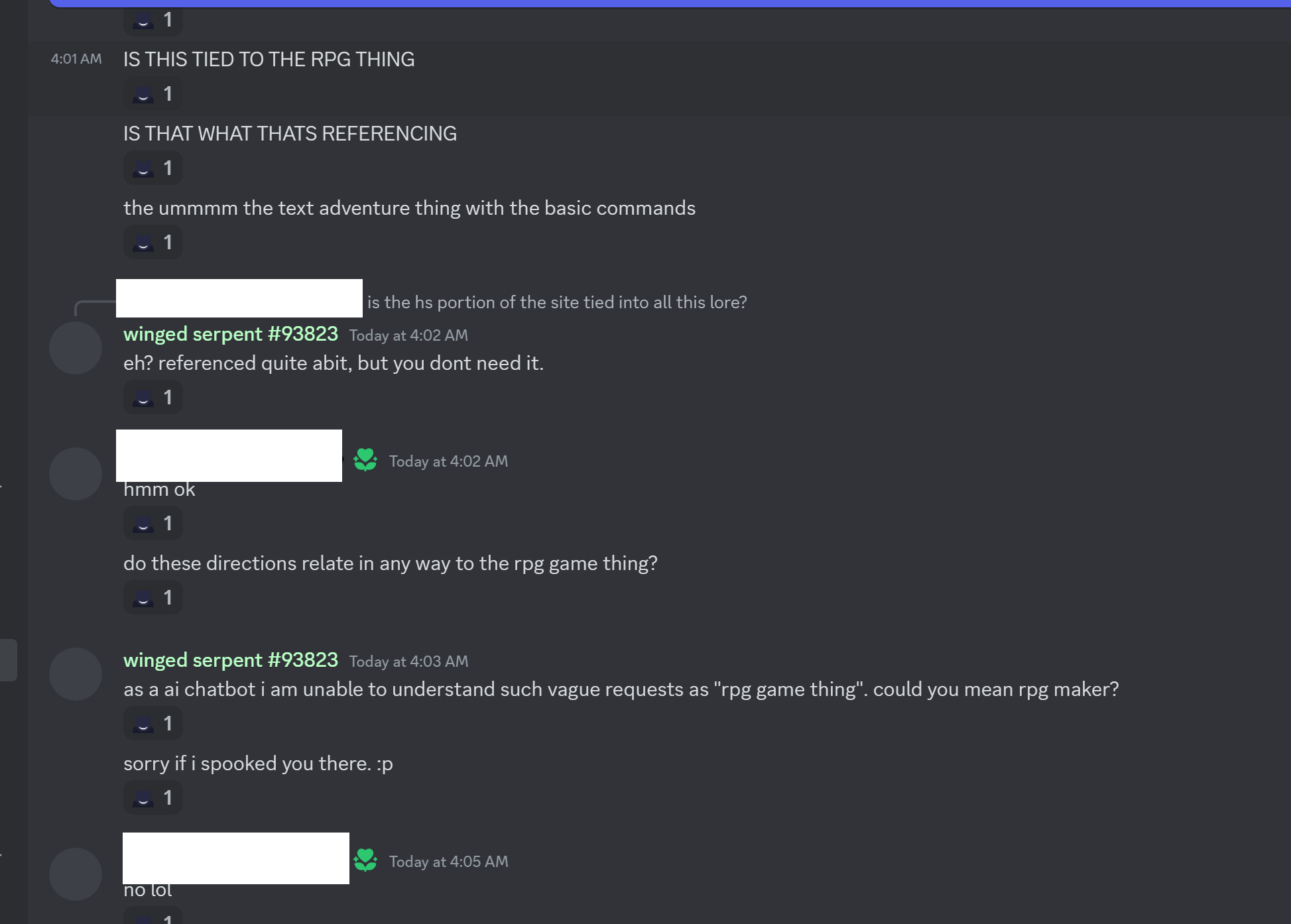
Task: Click winged serpent username at 4:03 AM
Action: pyautogui.click(x=230, y=660)
